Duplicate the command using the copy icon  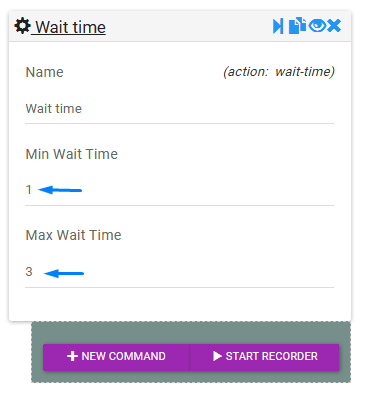[x=297, y=26]
